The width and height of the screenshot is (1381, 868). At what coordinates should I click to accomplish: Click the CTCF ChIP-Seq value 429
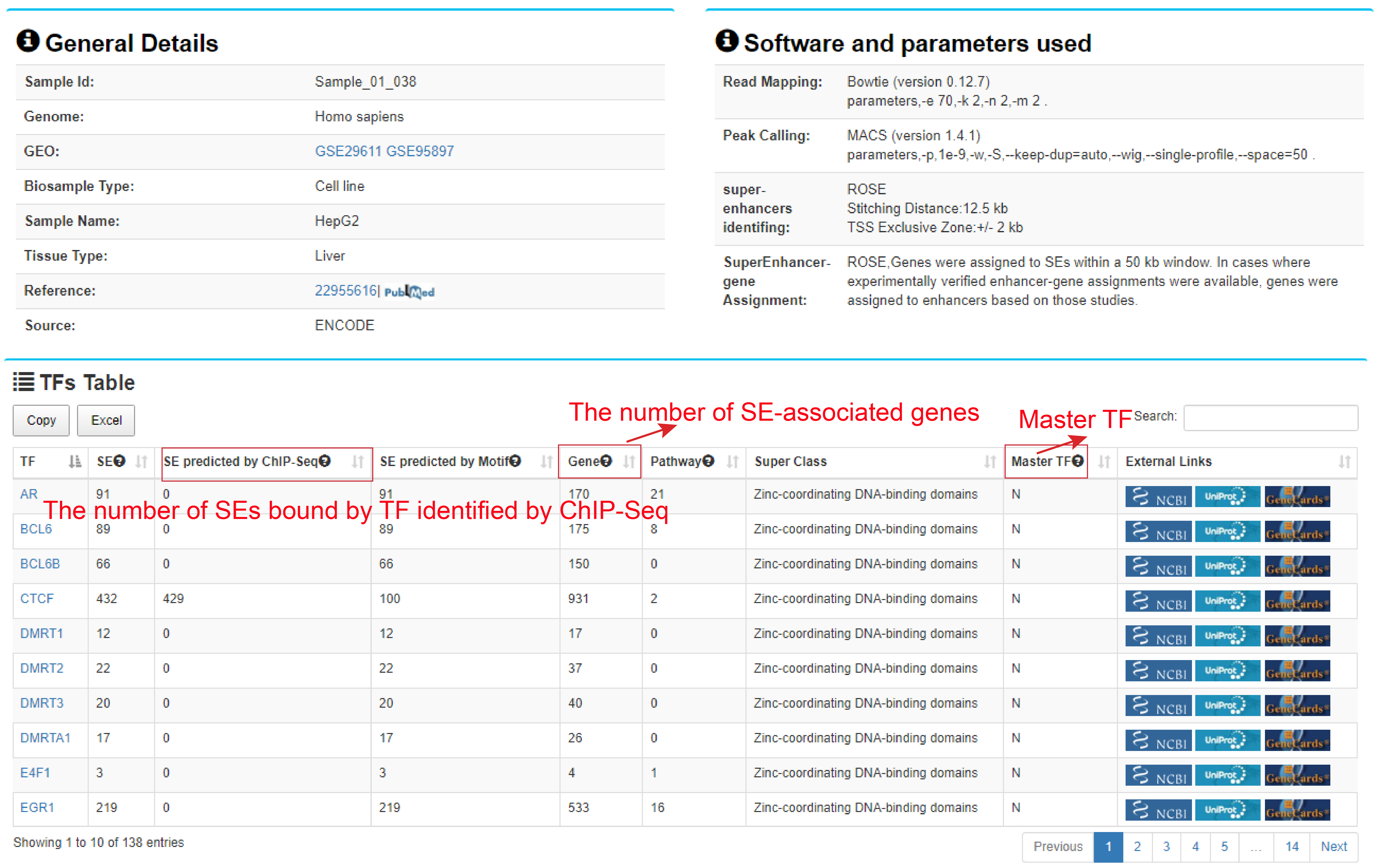tap(173, 599)
